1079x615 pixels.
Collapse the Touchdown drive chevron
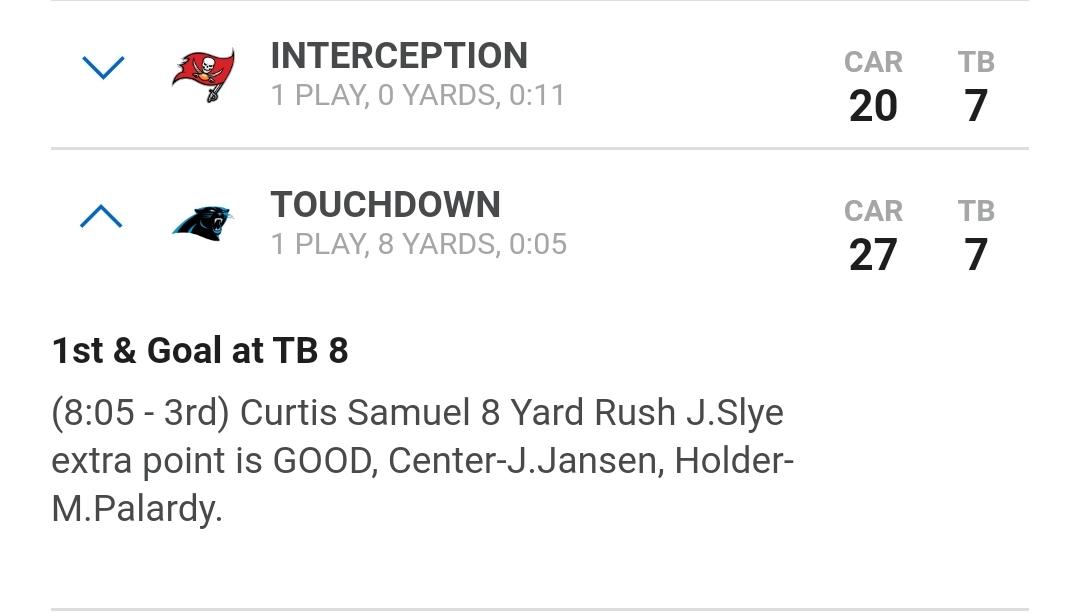(101, 216)
